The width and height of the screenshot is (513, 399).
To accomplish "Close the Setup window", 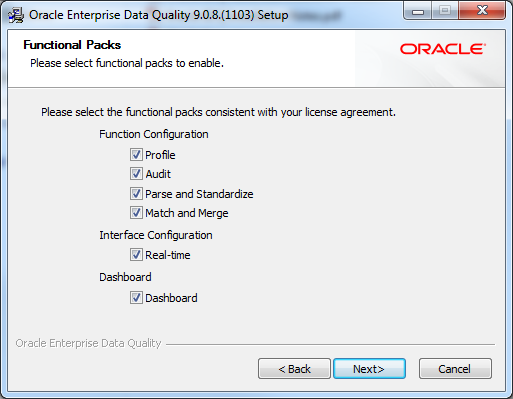I will click(x=482, y=11).
